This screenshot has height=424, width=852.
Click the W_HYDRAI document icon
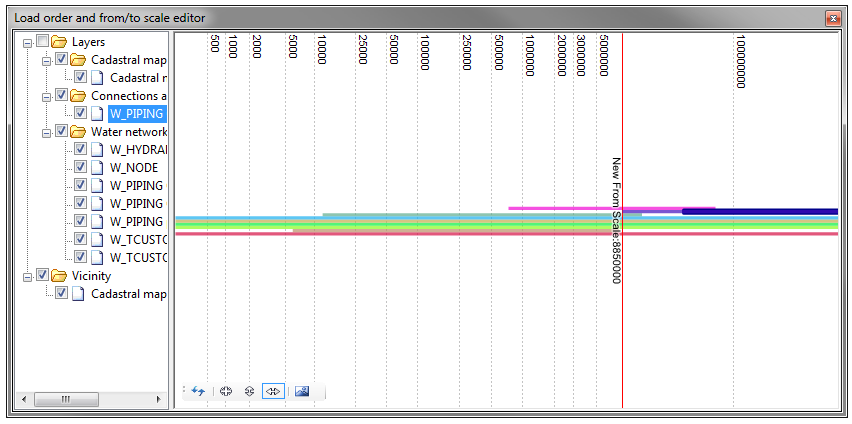click(x=97, y=149)
